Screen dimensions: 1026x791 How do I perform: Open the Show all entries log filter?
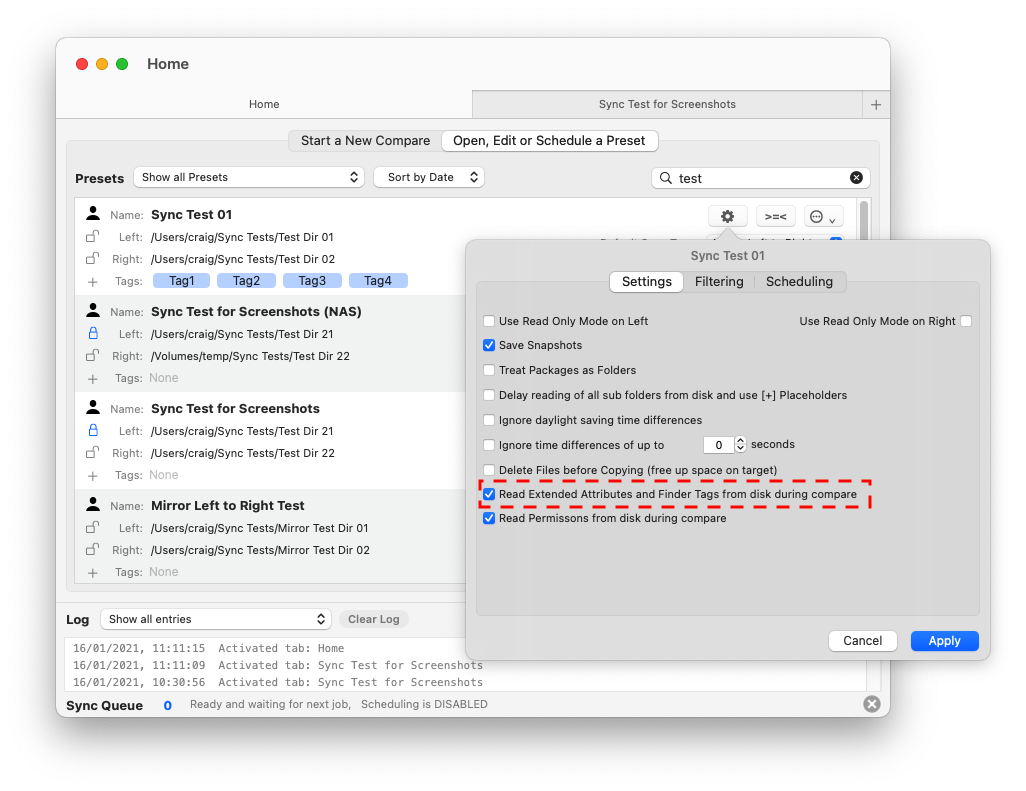point(215,619)
